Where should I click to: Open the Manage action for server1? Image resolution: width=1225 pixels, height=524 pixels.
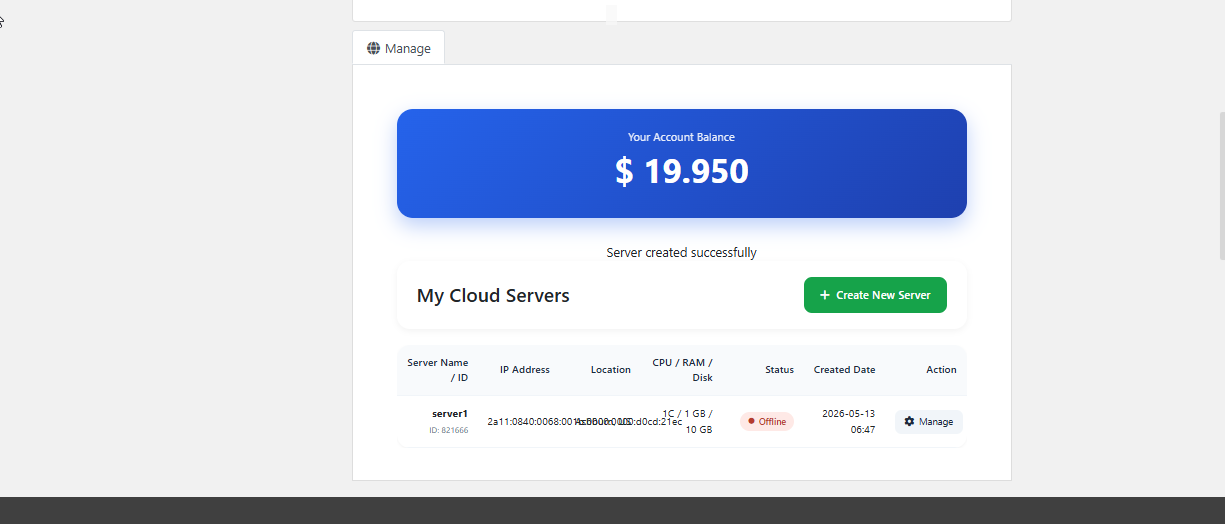pos(928,422)
